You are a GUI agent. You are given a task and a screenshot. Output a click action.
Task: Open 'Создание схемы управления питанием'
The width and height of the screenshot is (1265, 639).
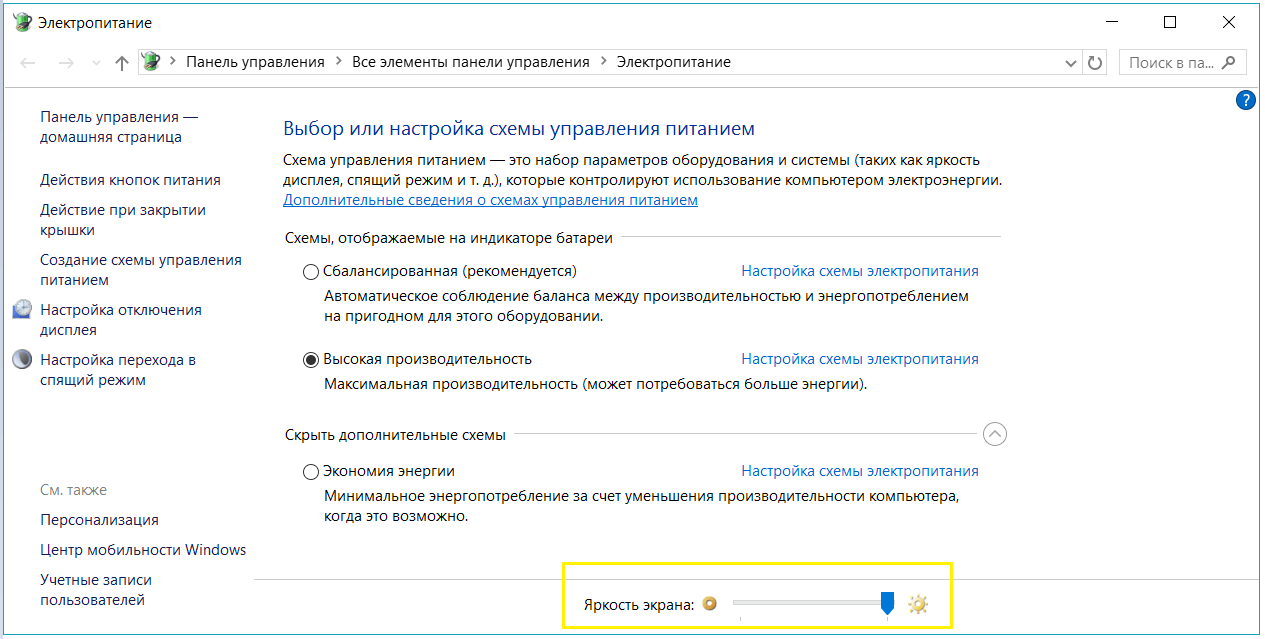pos(141,270)
